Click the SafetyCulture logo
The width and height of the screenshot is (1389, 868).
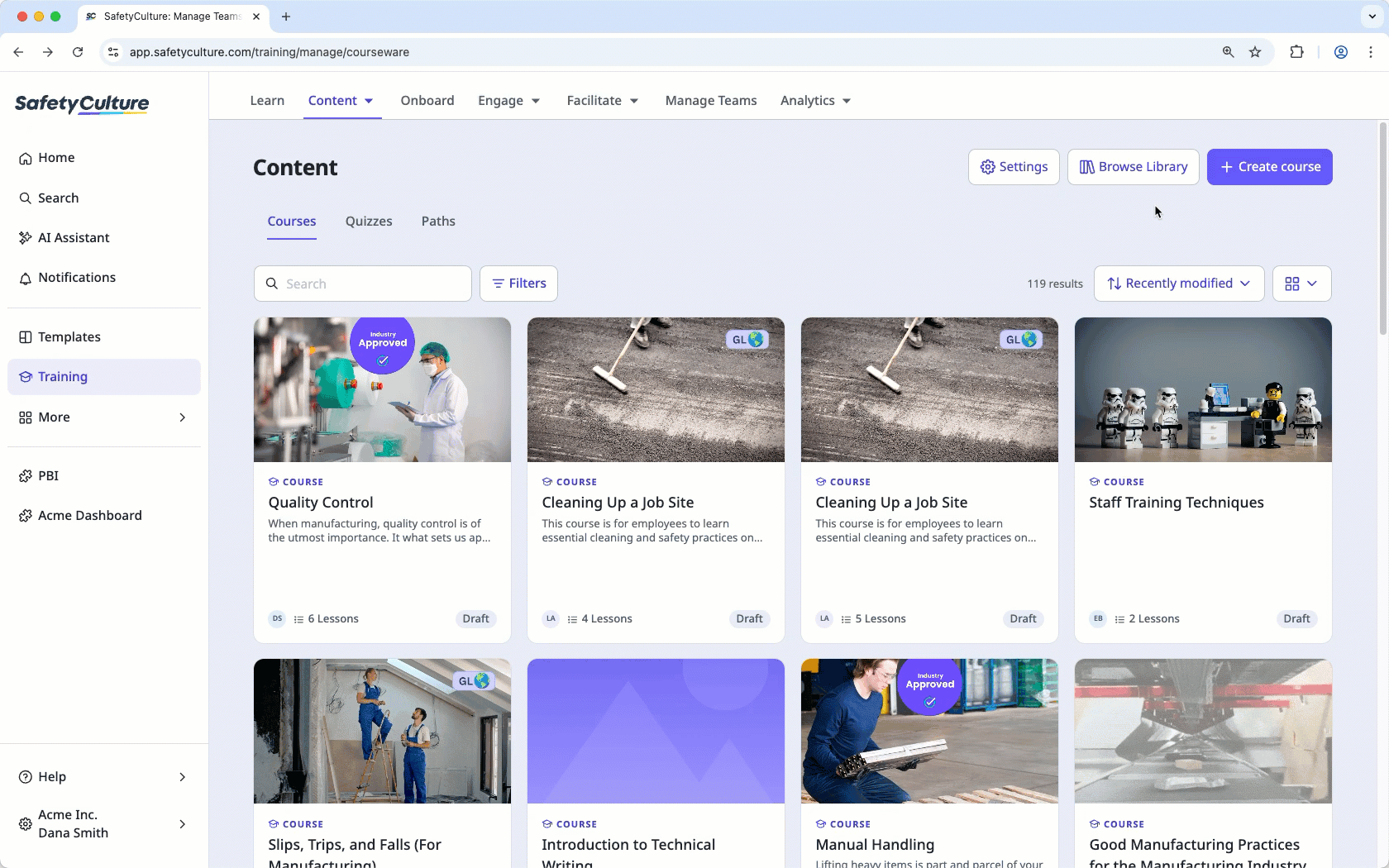pyautogui.click(x=82, y=103)
